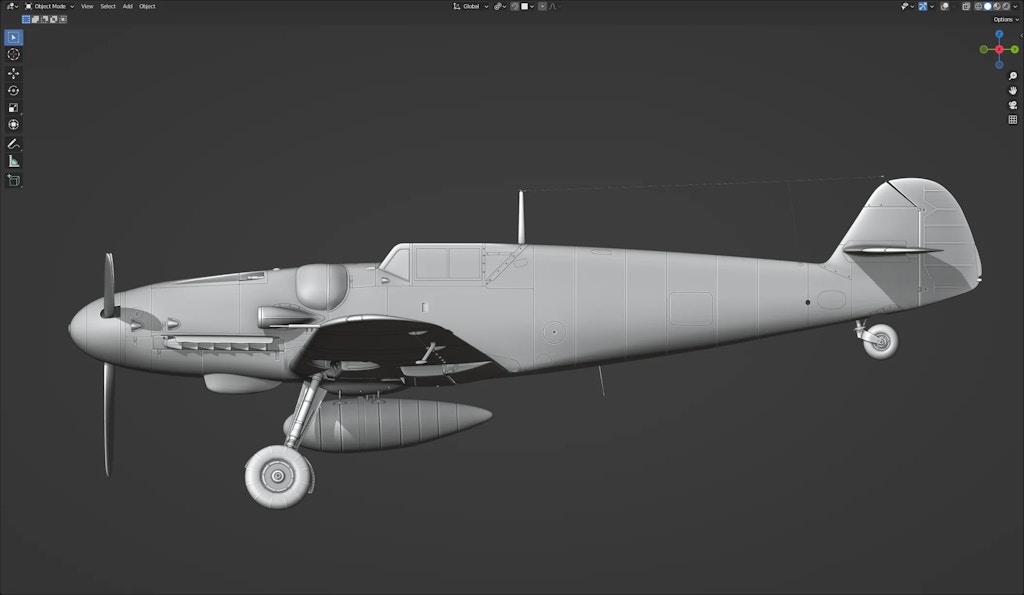Screen dimensions: 1024x595
Task: Expand the Global transform orientation dropdown
Action: click(471, 6)
